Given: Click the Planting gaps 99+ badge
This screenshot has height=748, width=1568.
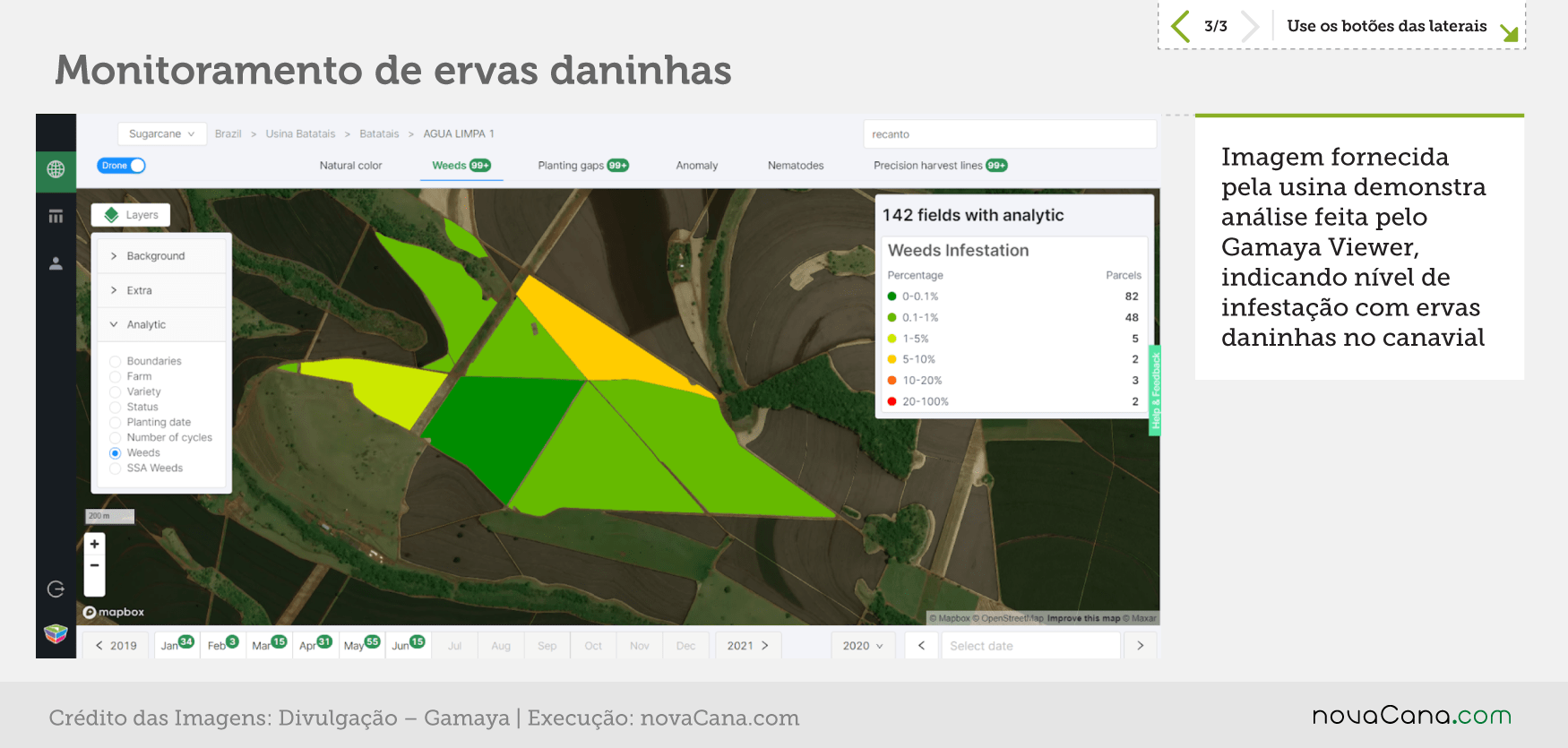Looking at the screenshot, I should [618, 166].
